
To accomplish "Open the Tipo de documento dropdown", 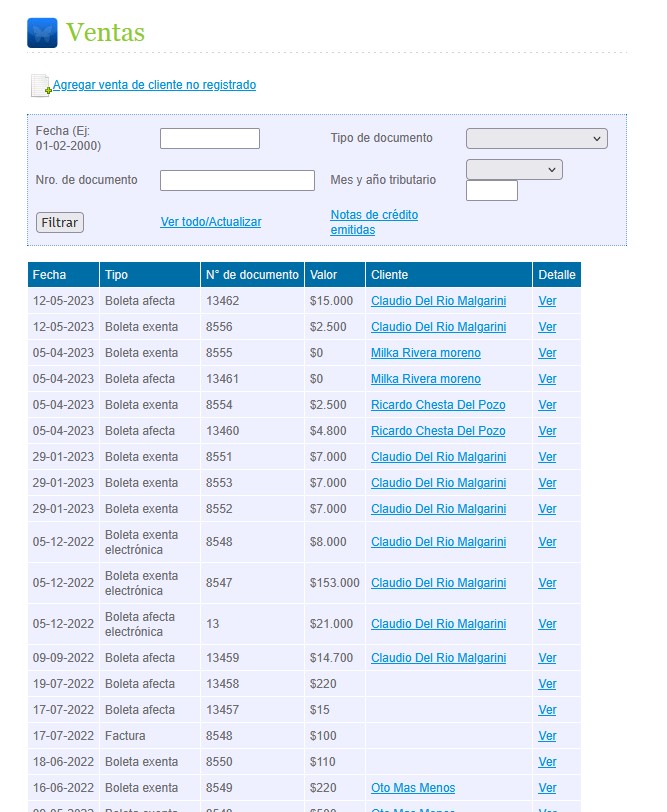I will coord(536,138).
